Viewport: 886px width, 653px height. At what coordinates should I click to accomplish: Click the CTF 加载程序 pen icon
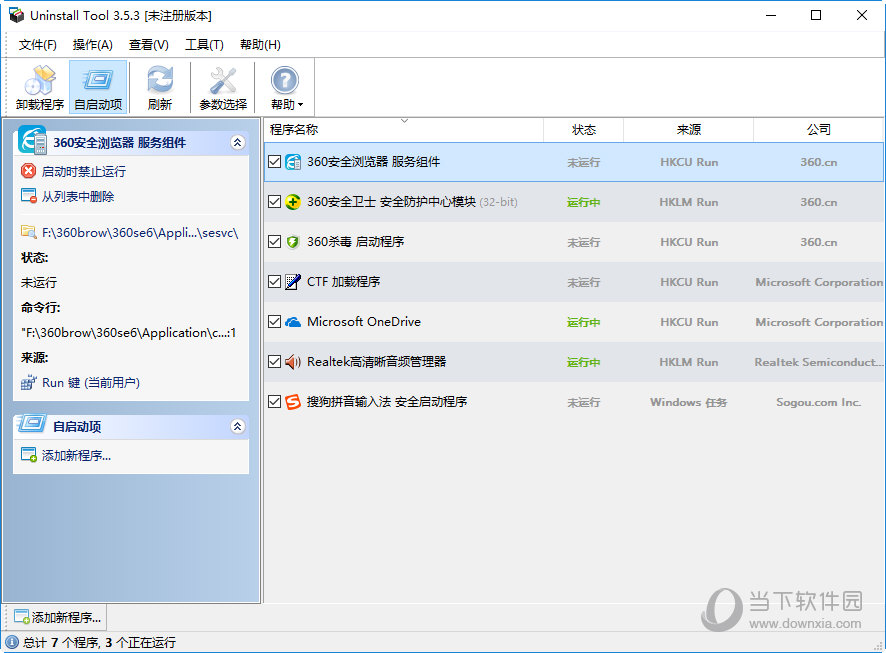point(293,282)
